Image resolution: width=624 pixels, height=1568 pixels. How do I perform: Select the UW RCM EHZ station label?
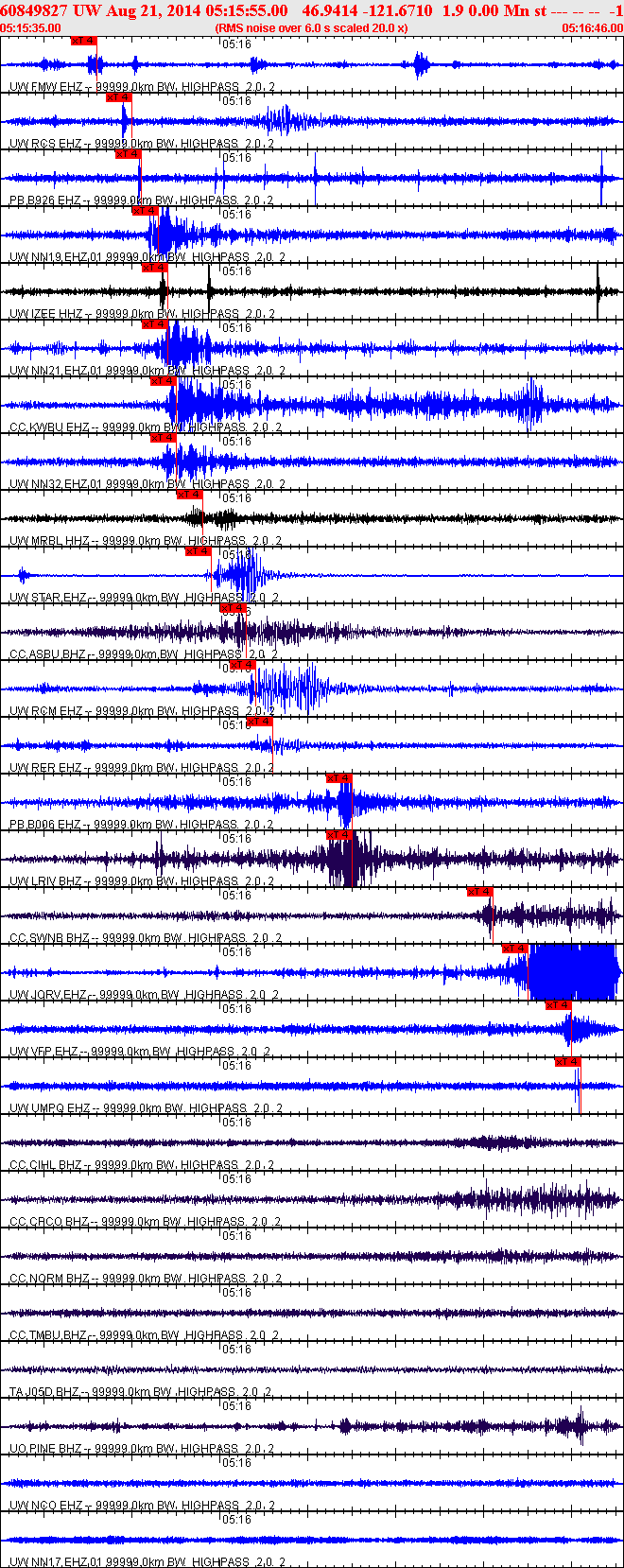pos(46,711)
